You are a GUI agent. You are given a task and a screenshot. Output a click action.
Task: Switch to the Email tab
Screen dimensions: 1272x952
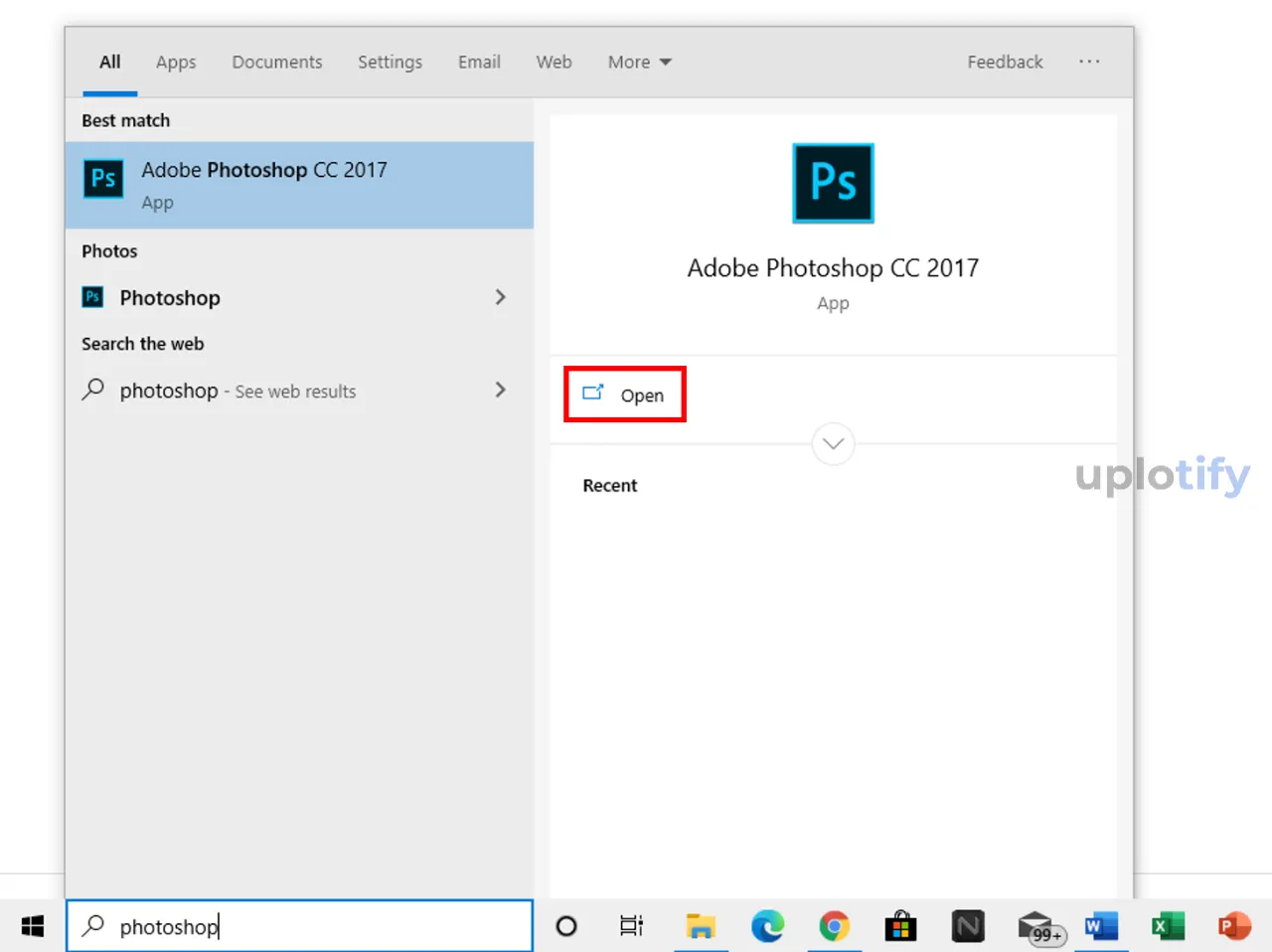479,62
